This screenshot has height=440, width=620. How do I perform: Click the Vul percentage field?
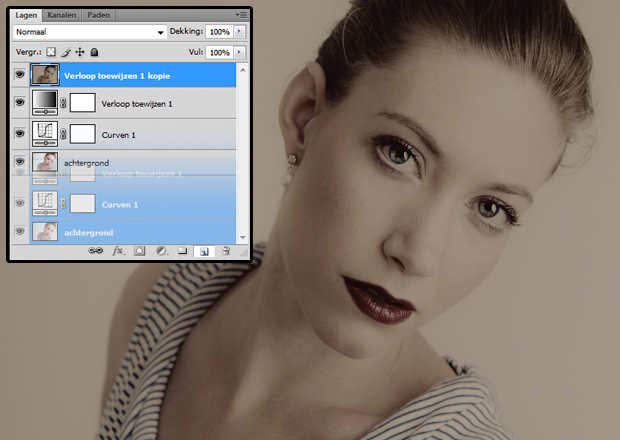pyautogui.click(x=219, y=53)
